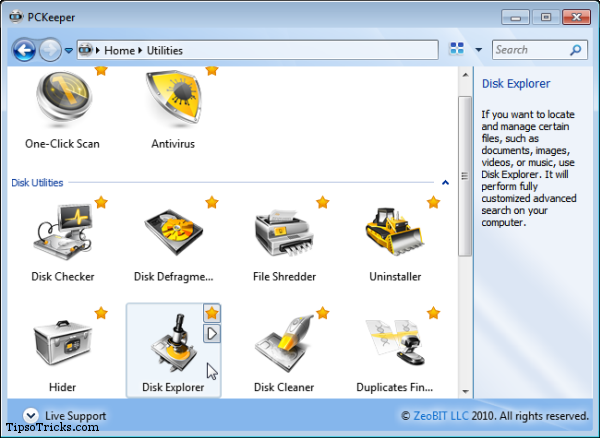
Task: Open the Antivirus shield icon
Action: (174, 97)
